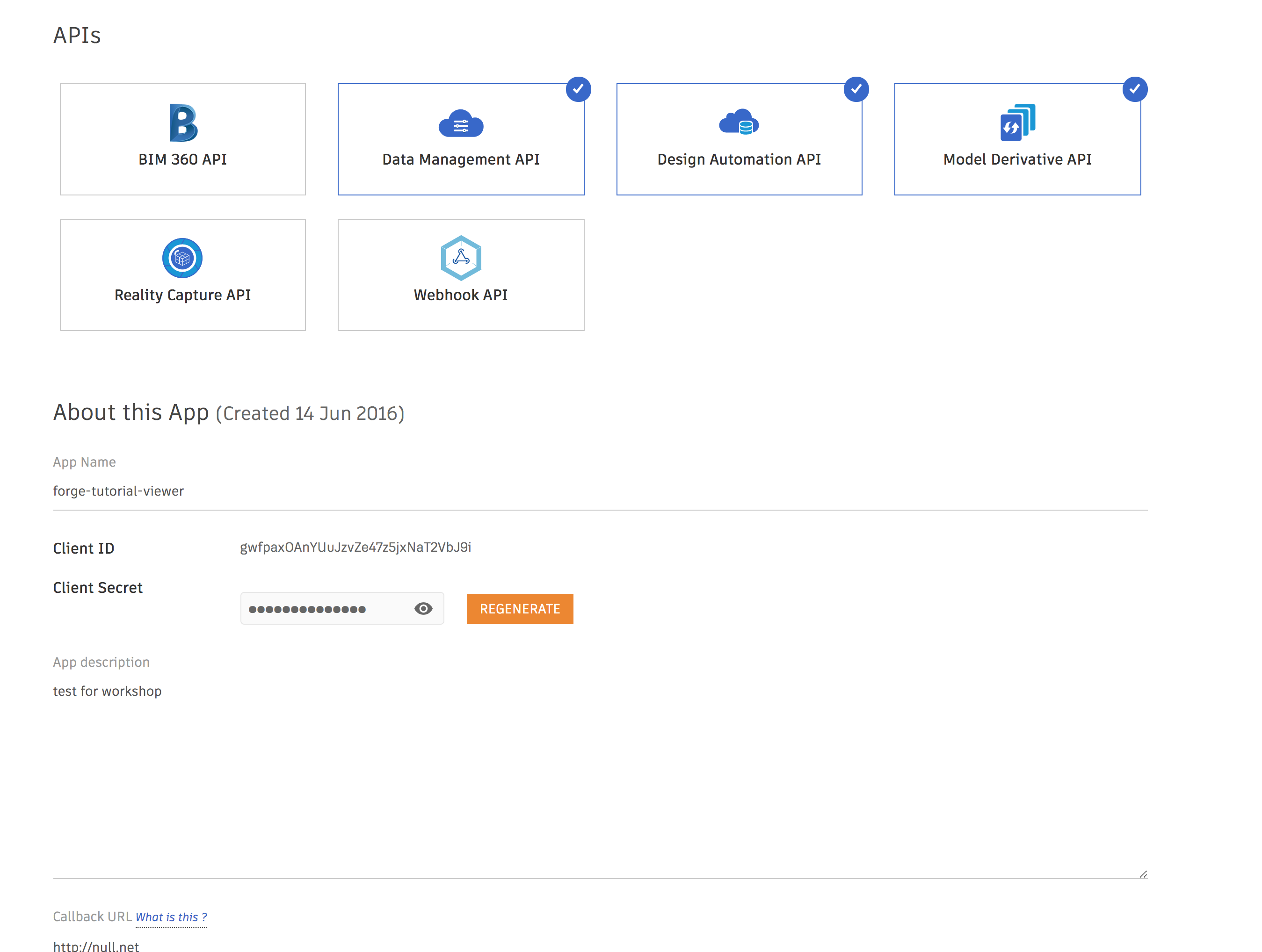Click the About this App heading
Viewport: 1262px width, 952px height.
coord(131,412)
